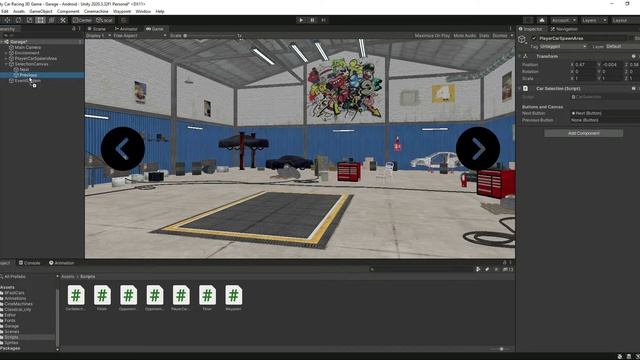Toggle the Local handle rotation button
The image size is (640, 360).
point(104,20)
